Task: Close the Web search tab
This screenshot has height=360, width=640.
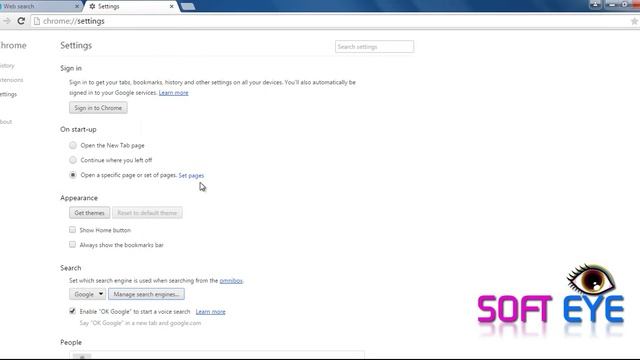Action: (77, 7)
